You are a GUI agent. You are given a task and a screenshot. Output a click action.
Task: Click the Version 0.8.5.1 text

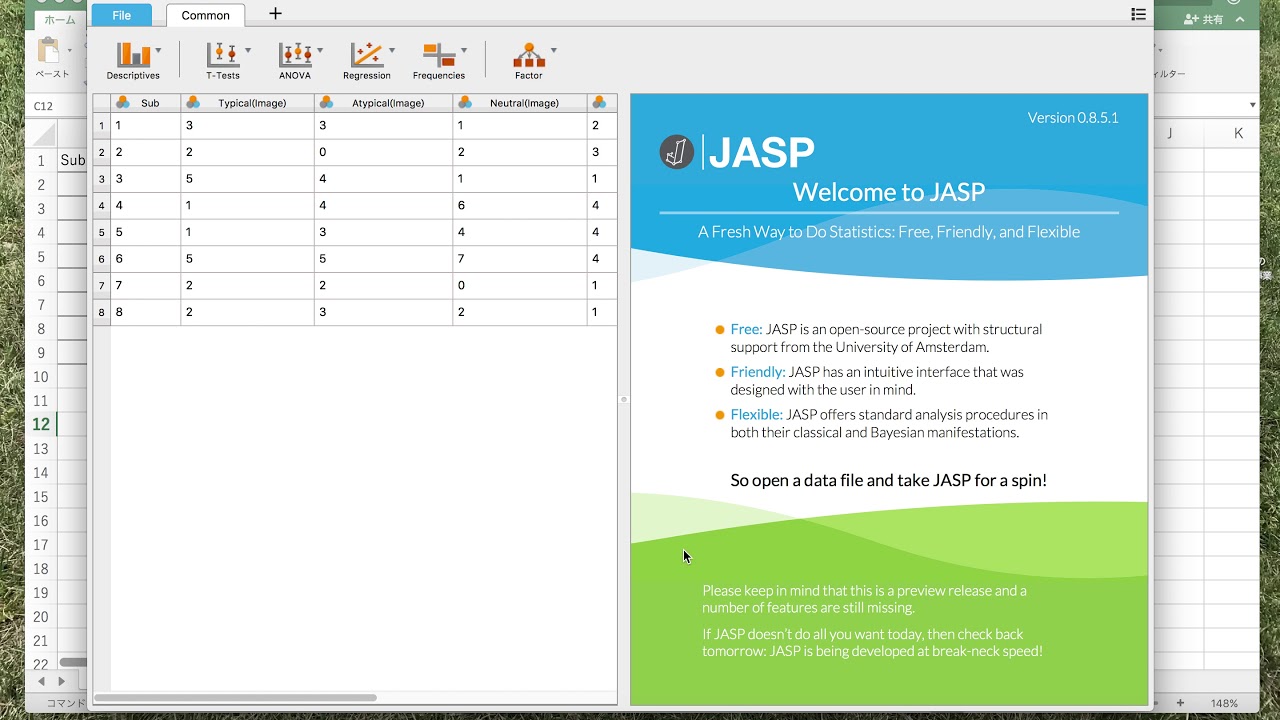pos(1073,118)
